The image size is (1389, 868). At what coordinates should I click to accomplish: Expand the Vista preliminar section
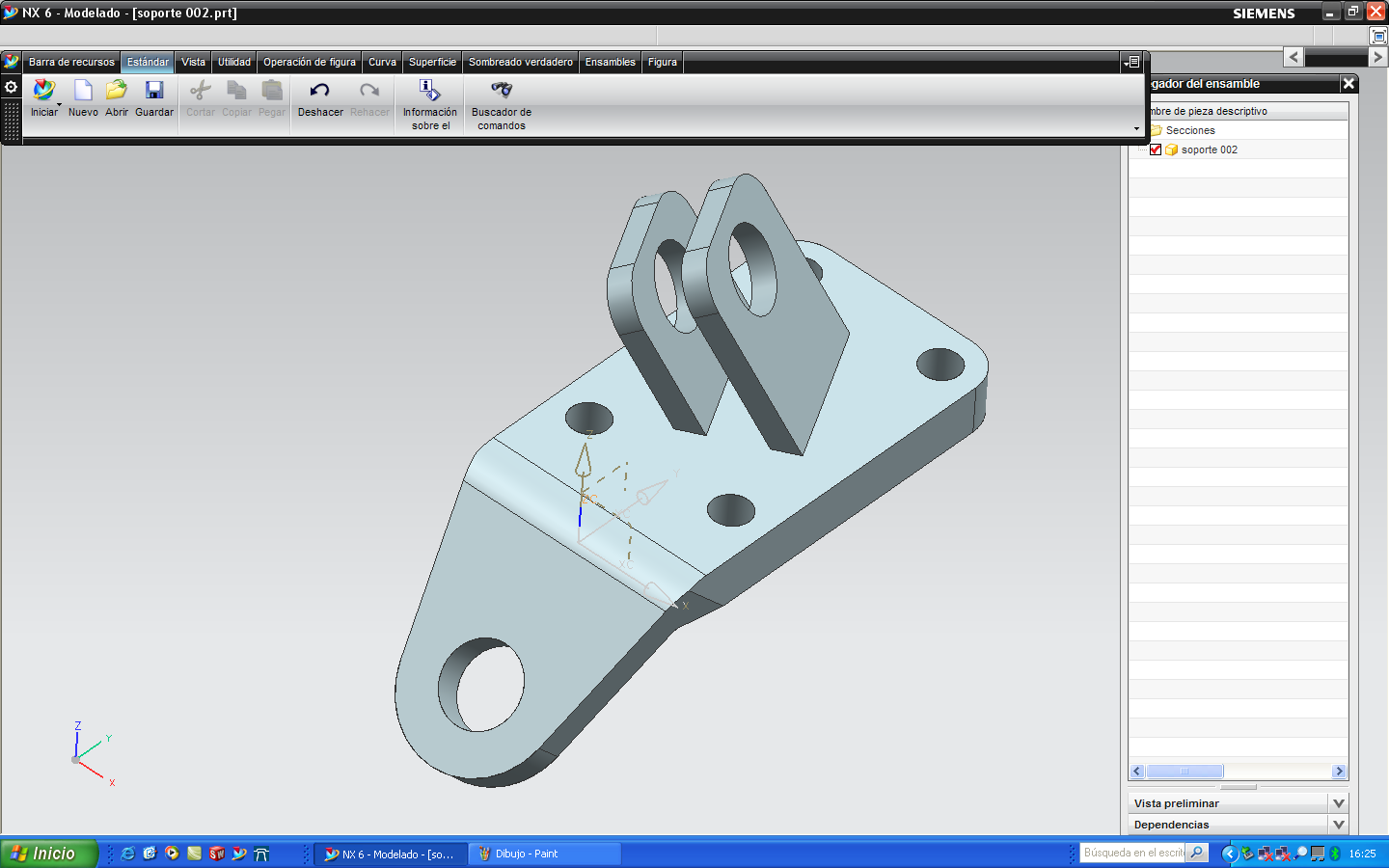(1338, 803)
